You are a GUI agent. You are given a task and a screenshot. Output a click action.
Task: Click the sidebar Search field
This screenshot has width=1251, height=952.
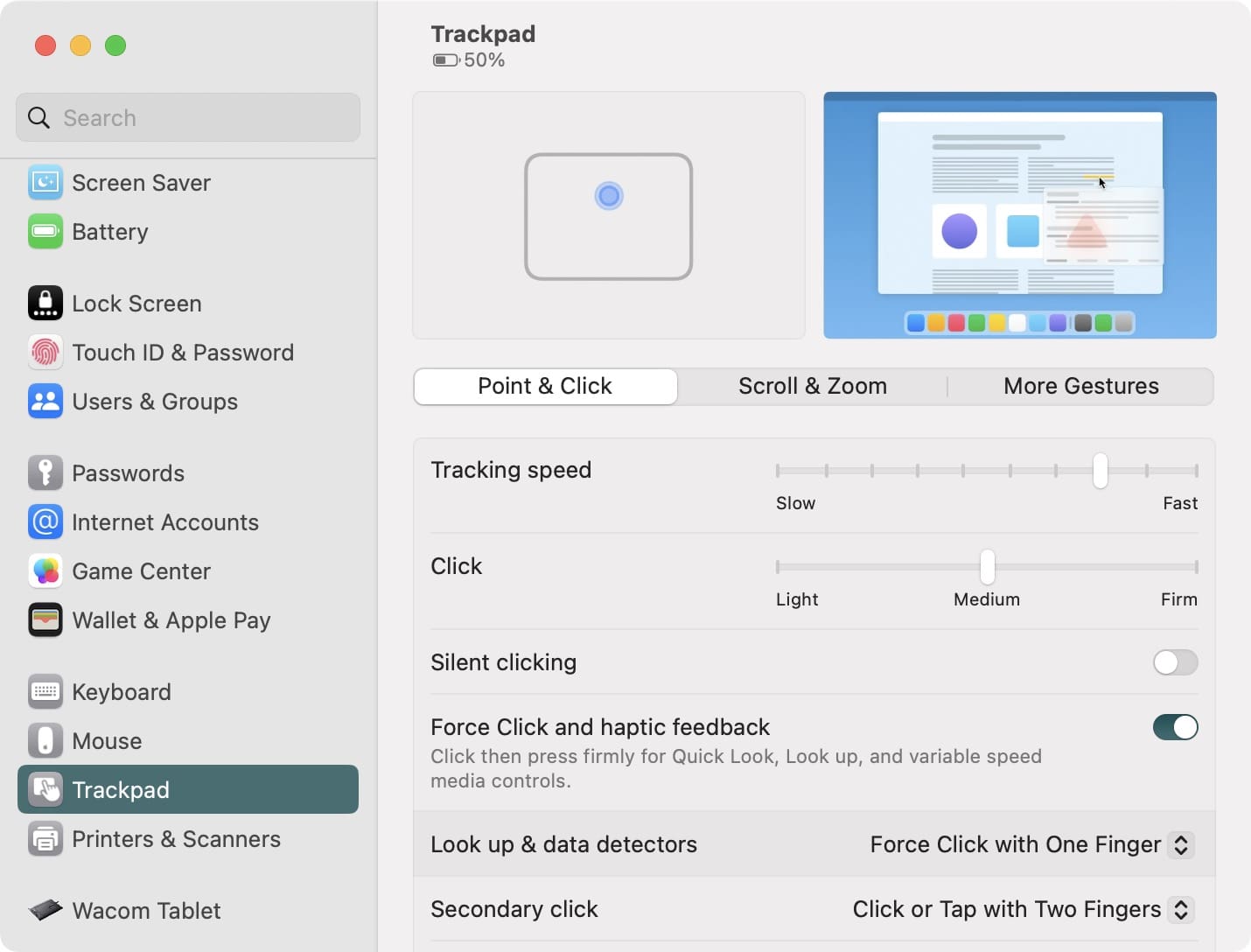(x=188, y=117)
